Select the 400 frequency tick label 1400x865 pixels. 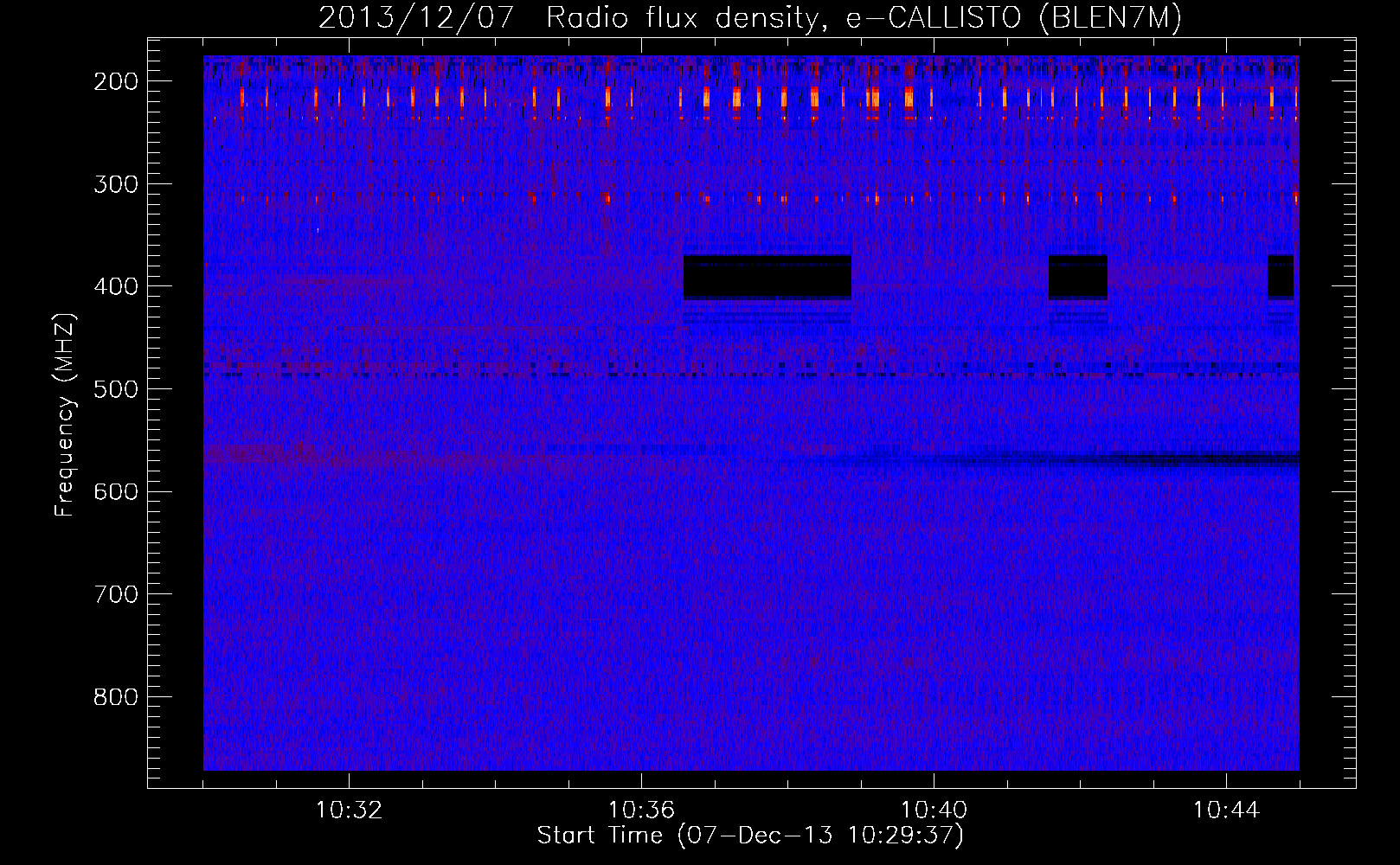coord(116,286)
